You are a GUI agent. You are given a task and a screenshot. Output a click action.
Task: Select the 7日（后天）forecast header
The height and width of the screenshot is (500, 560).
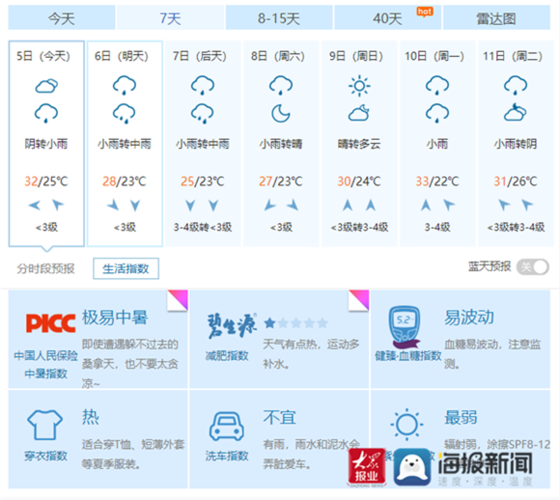click(200, 56)
